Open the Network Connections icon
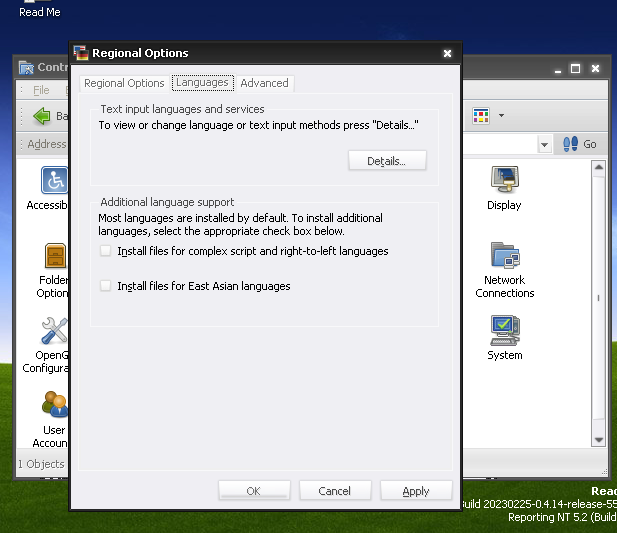The width and height of the screenshot is (617, 533). [505, 255]
